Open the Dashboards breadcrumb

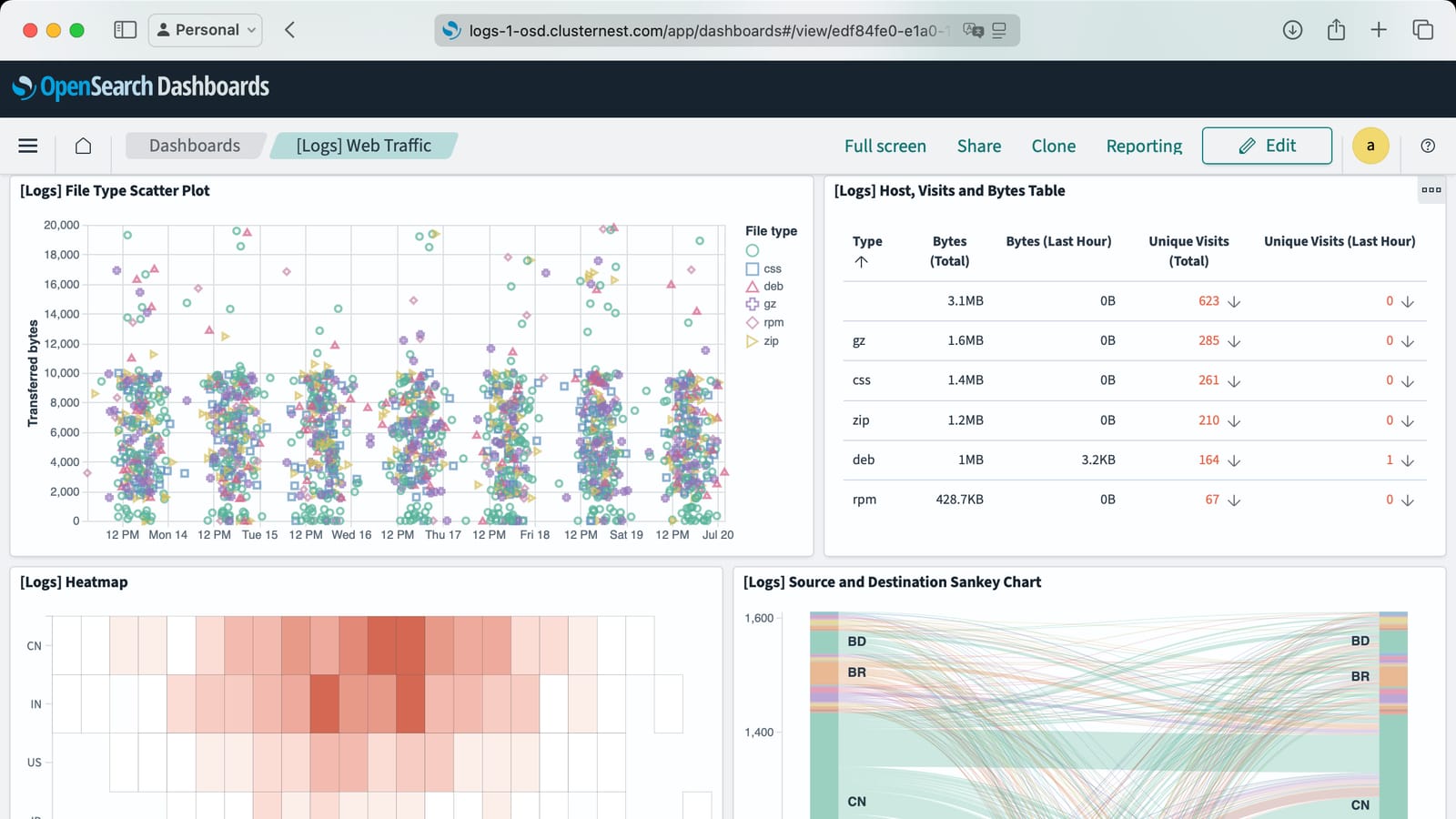[195, 146]
